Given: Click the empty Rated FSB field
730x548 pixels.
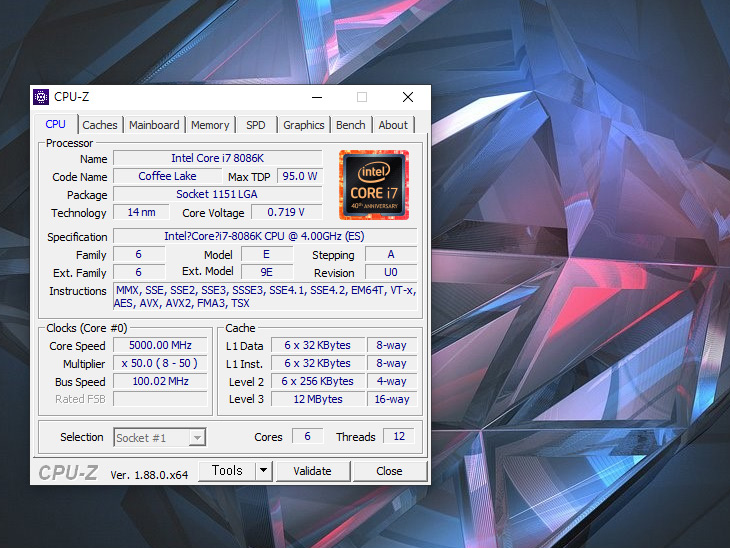Looking at the screenshot, I should (160, 399).
